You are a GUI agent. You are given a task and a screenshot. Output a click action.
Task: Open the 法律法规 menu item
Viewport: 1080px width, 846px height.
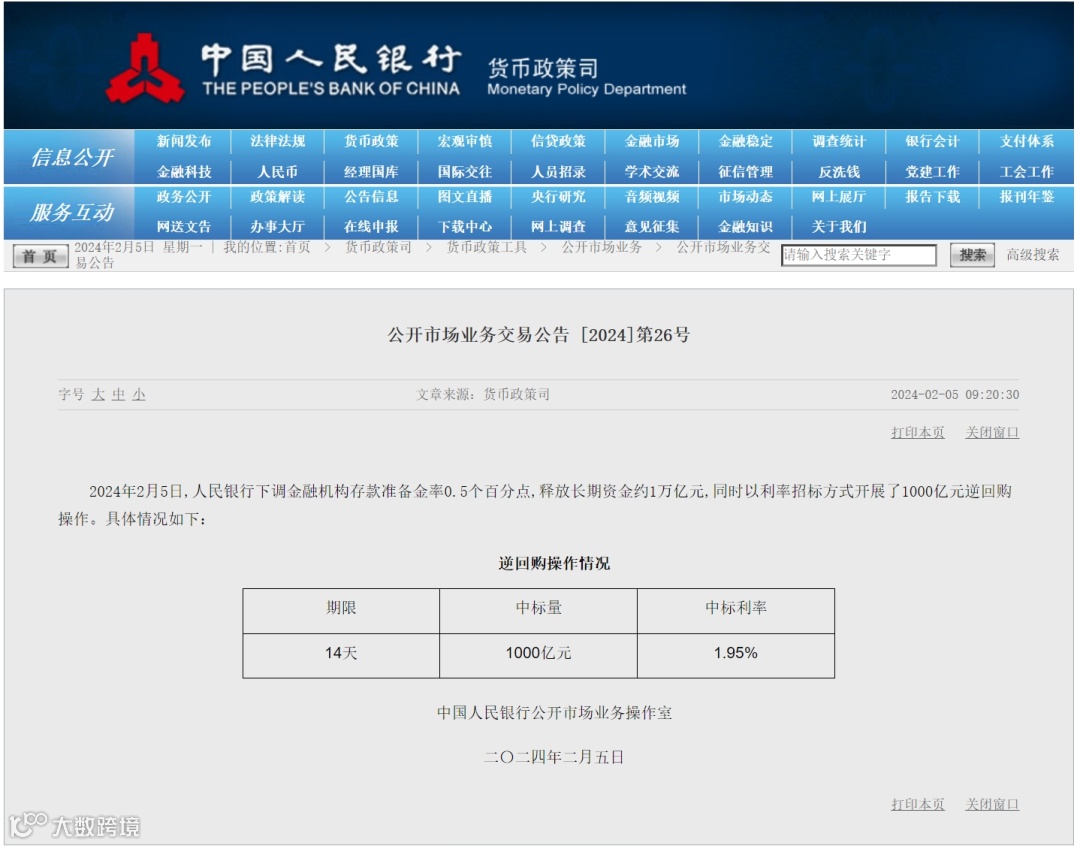click(x=278, y=141)
